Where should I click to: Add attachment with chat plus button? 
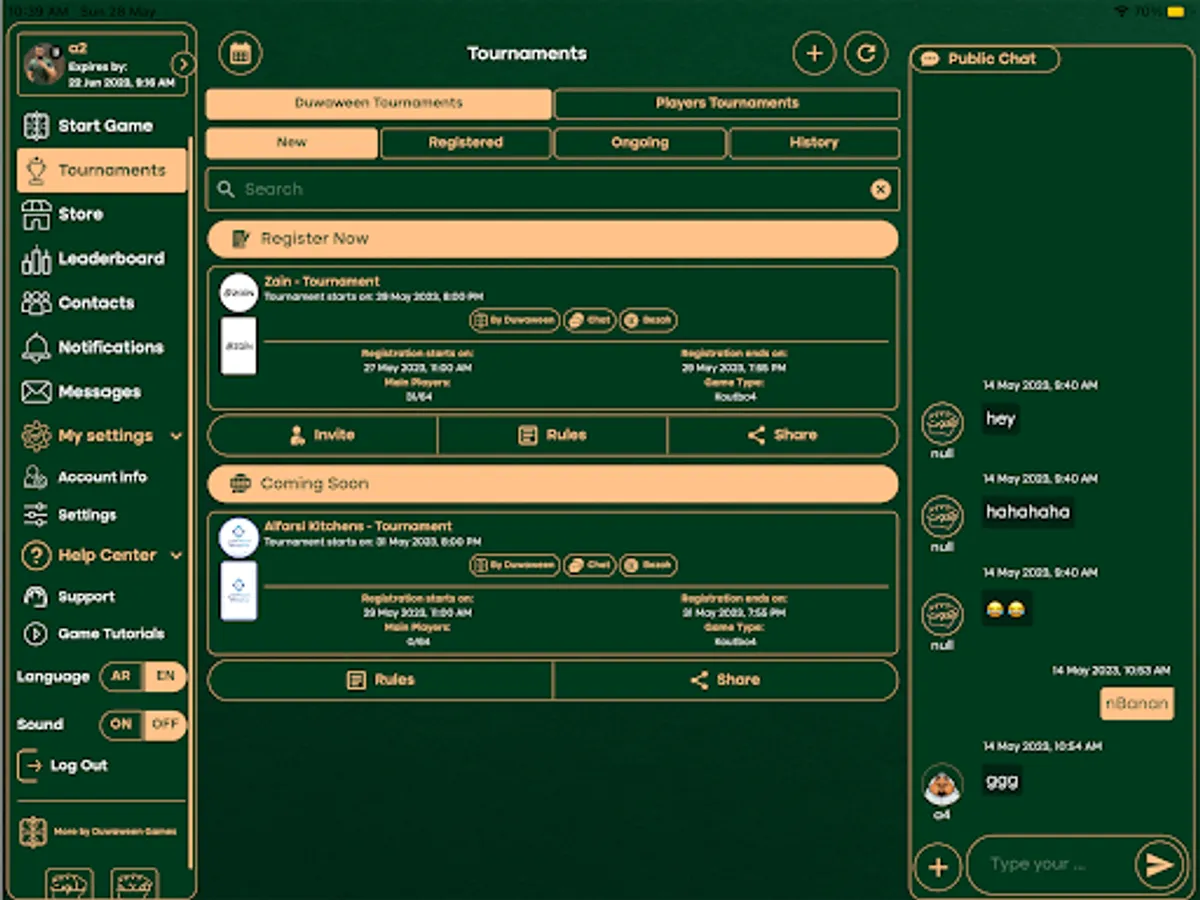click(938, 866)
